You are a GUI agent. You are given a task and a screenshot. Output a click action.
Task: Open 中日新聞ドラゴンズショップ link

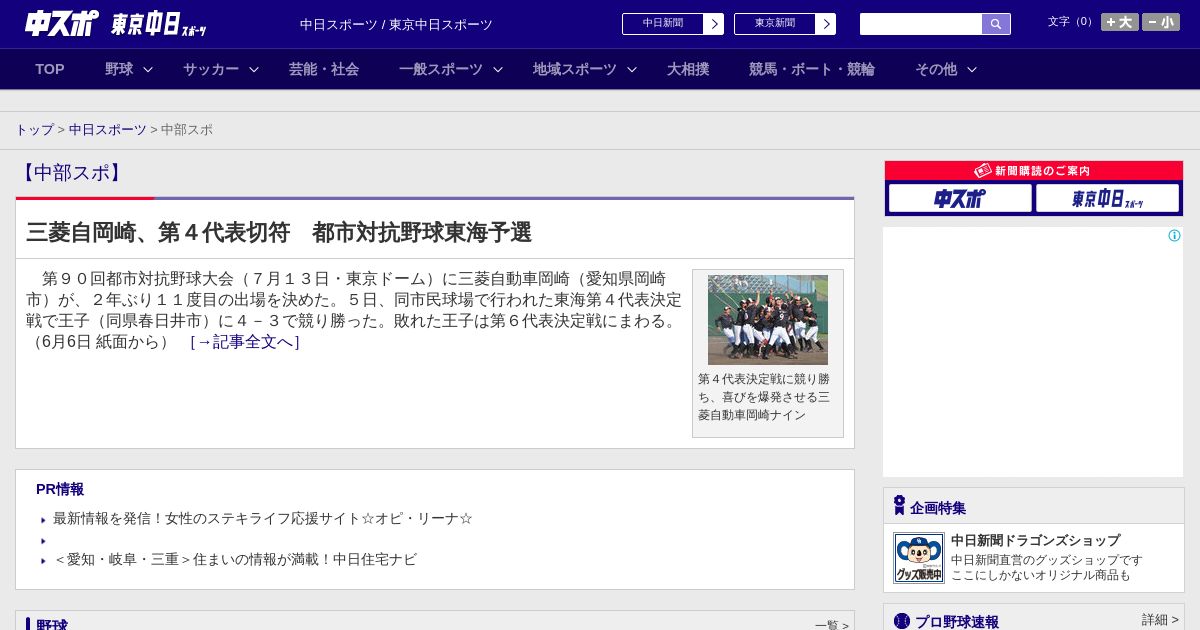coord(1035,540)
